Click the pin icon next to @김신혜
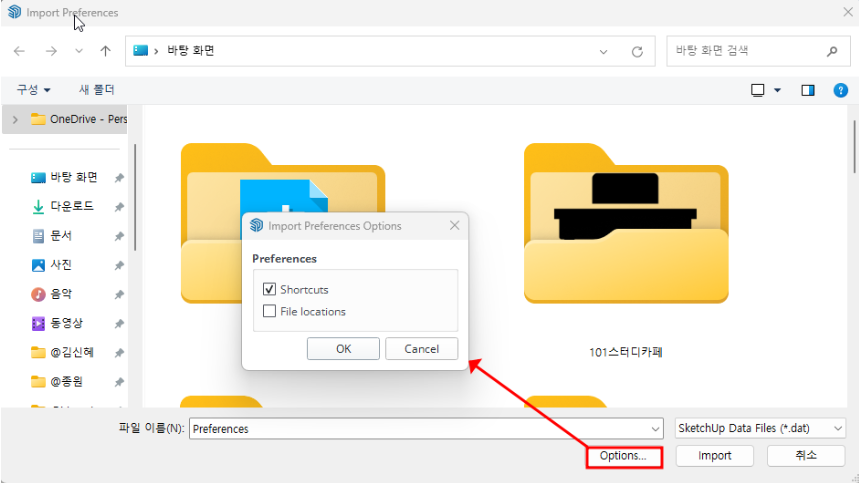 [119, 353]
